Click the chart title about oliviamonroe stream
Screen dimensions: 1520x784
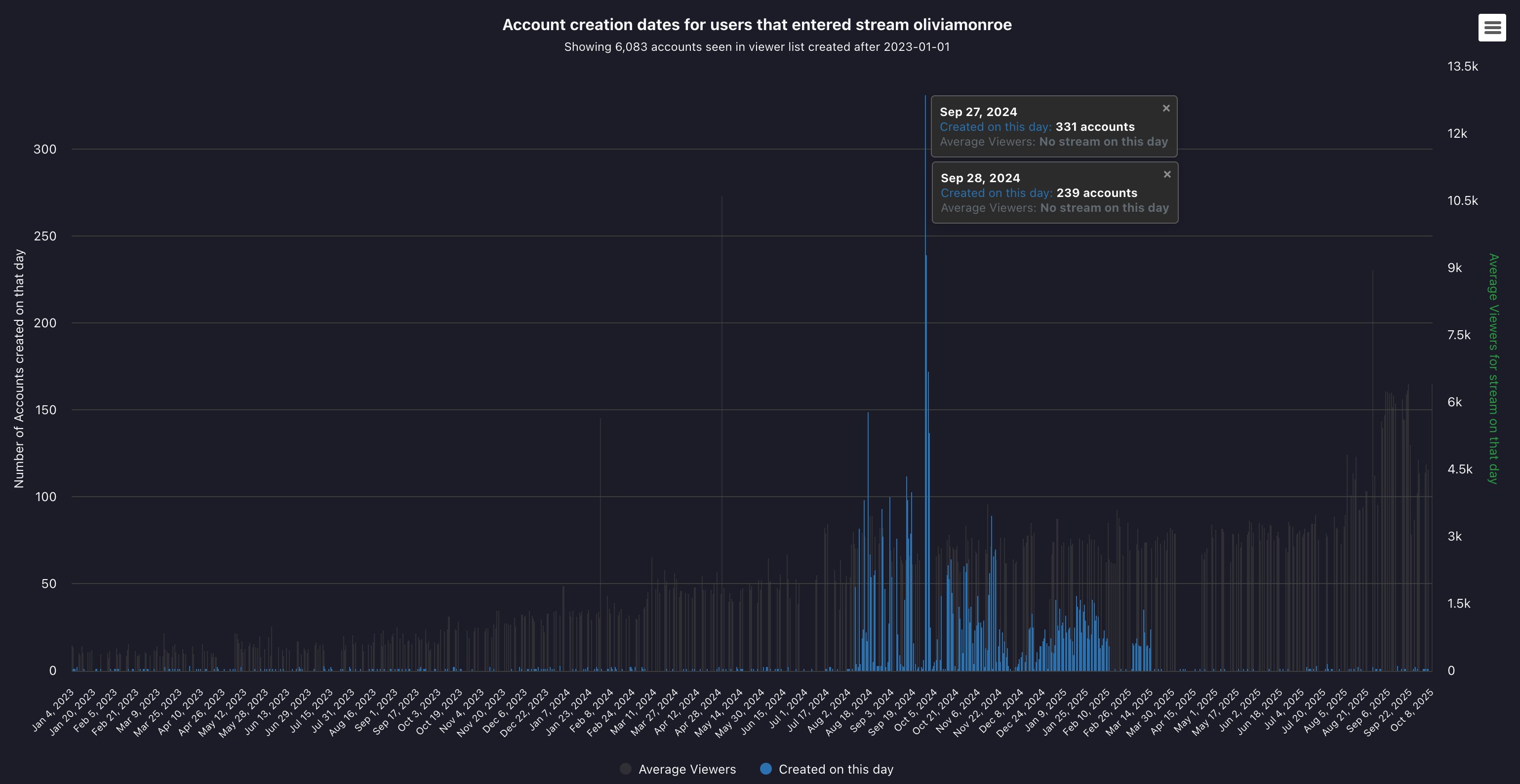757,25
